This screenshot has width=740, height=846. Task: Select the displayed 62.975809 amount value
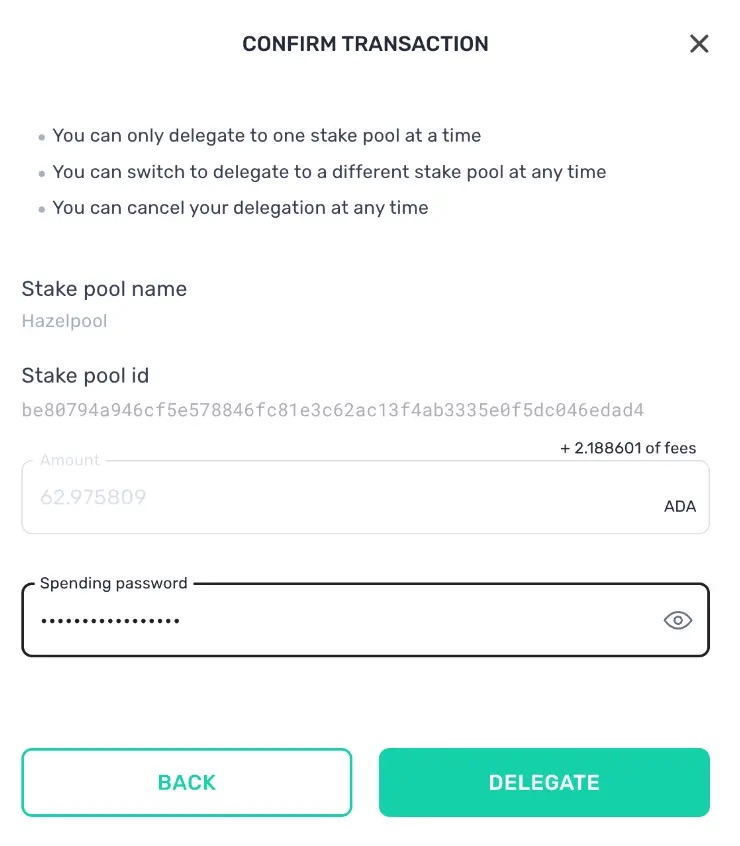tap(93, 497)
